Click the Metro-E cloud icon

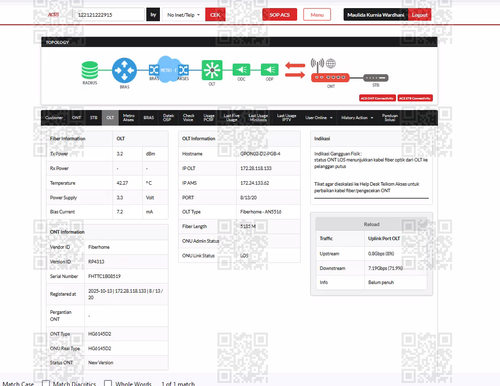pyautogui.click(x=169, y=69)
